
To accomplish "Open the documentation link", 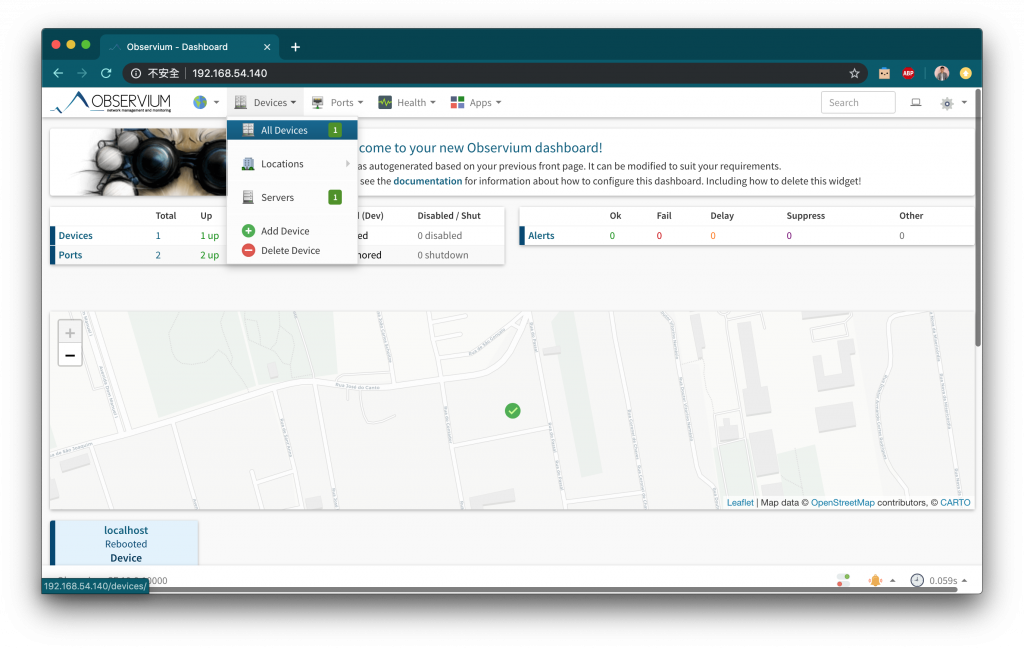I will (x=427, y=181).
